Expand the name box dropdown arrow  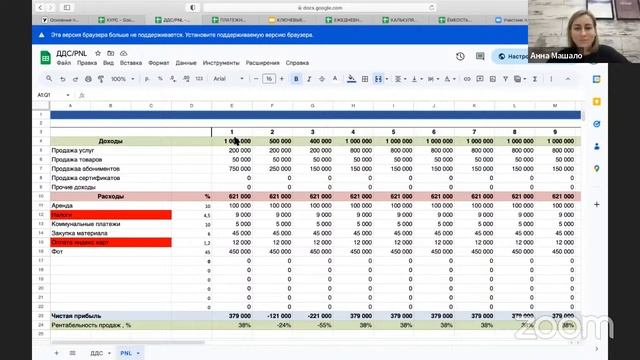coord(68,95)
